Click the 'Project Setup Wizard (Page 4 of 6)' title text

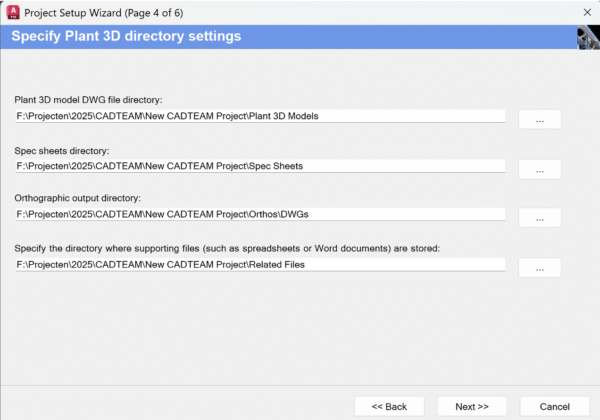pos(104,13)
